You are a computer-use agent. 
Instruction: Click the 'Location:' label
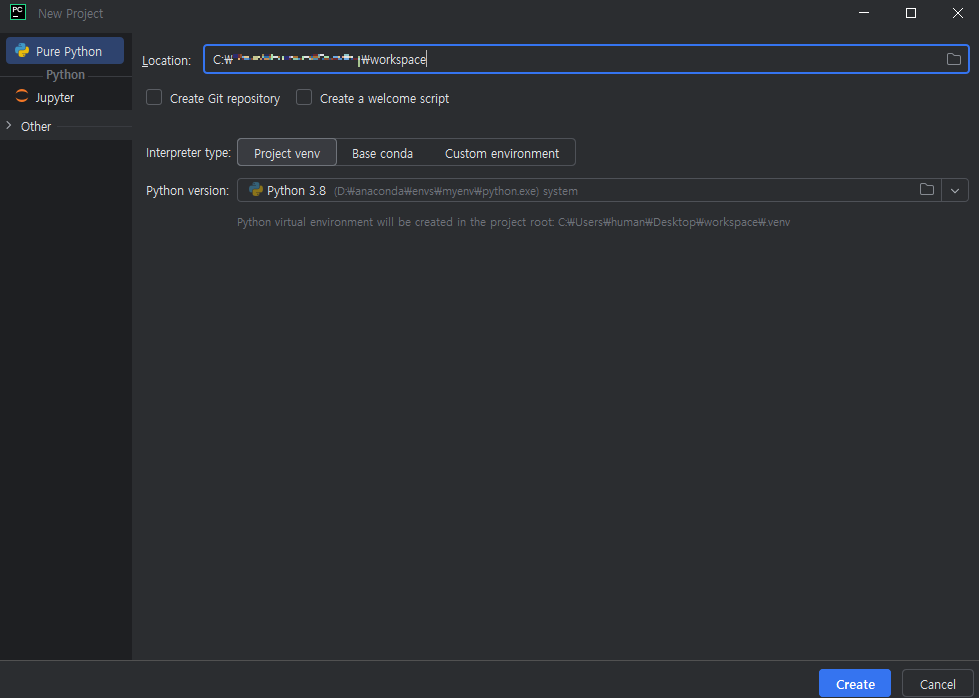point(166,61)
